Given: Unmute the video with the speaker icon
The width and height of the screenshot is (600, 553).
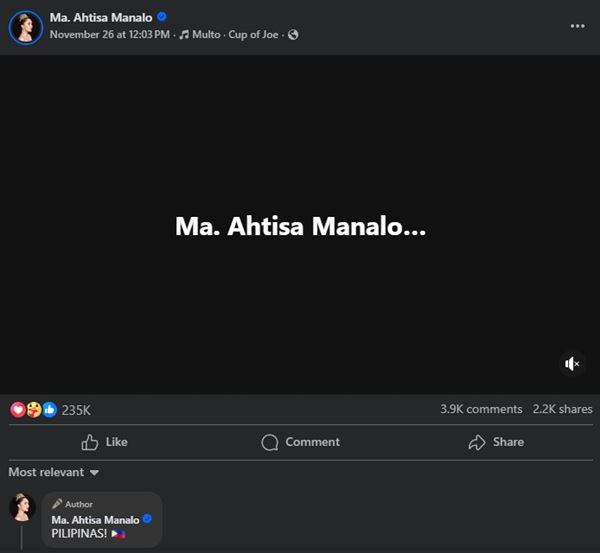Looking at the screenshot, I should 572,364.
